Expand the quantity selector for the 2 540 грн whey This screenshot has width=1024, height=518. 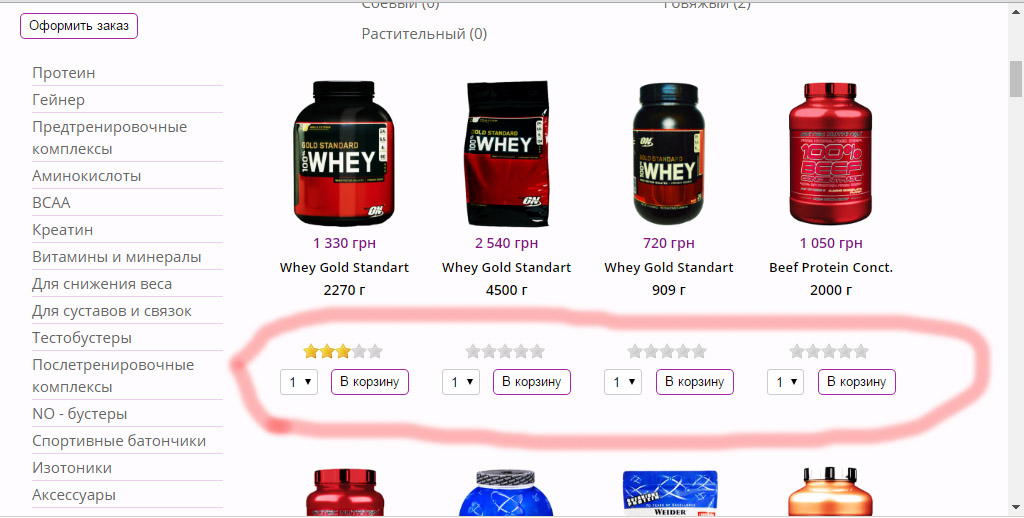[461, 382]
